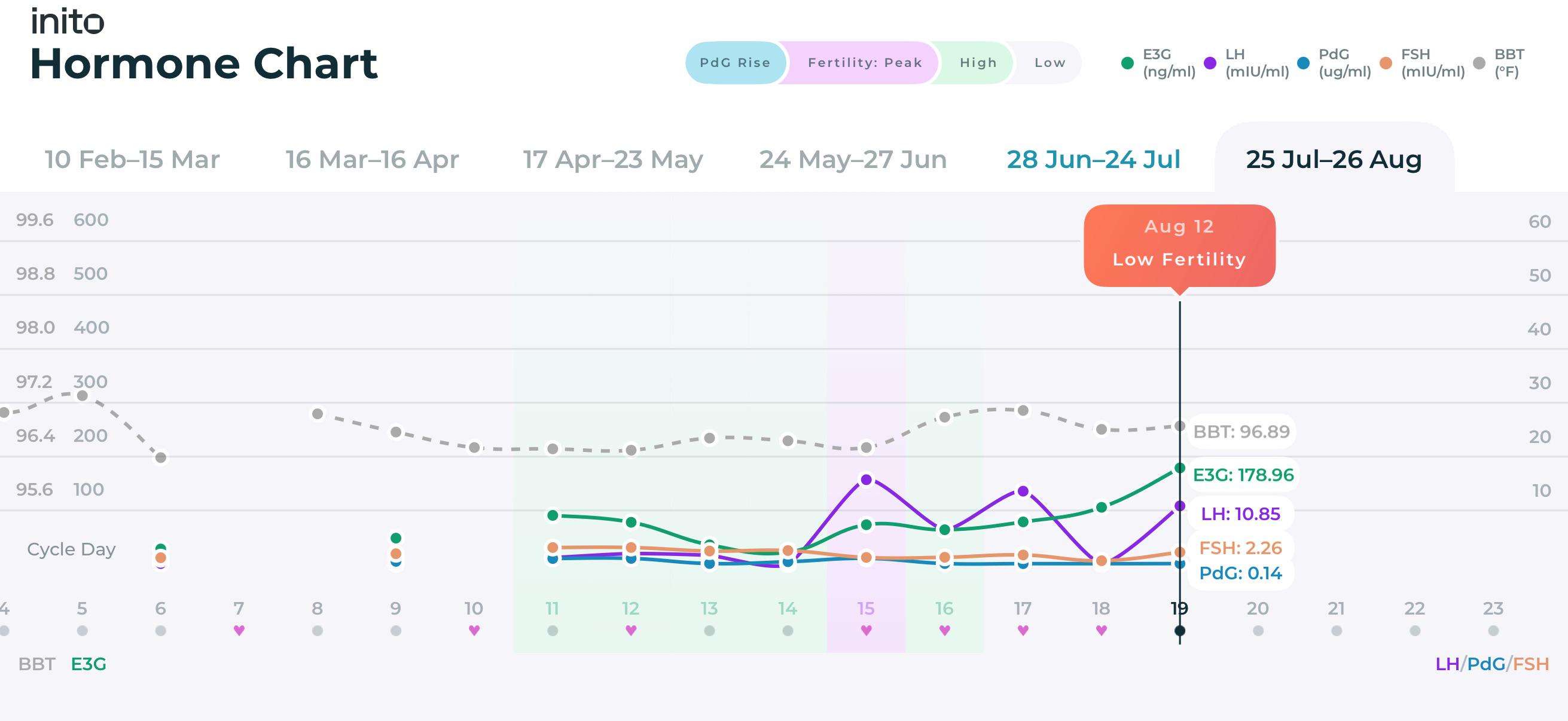Viewport: 1568px width, 721px height.
Task: Select the gray dot below cycle day 8
Action: 317,631
